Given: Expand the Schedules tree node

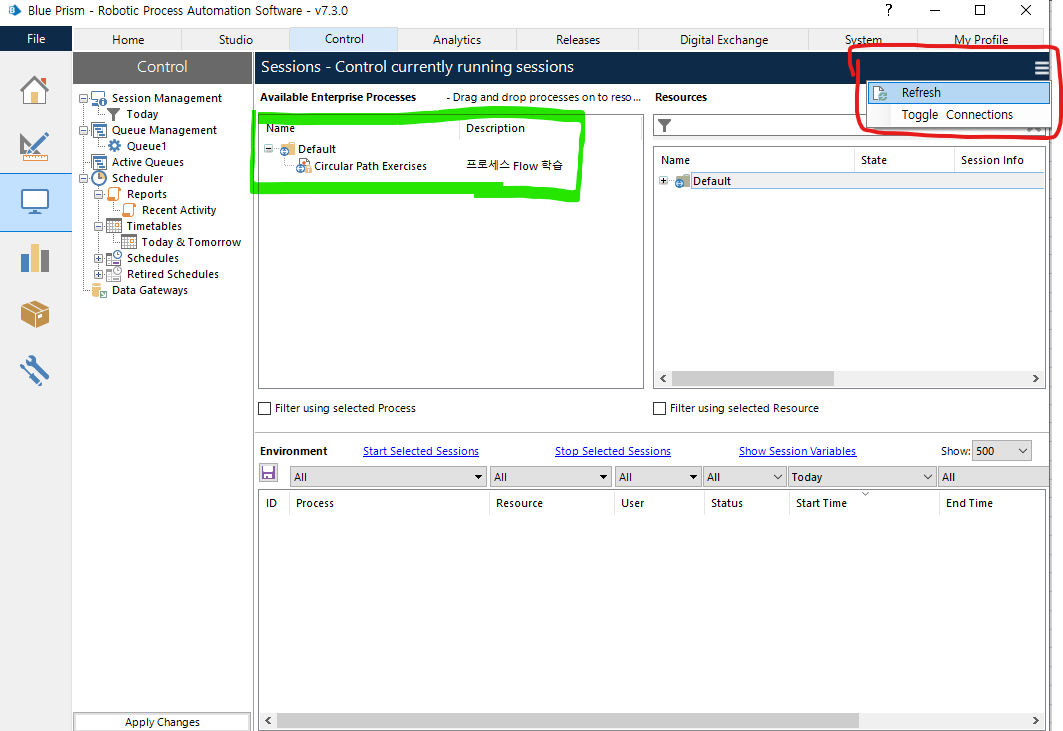Looking at the screenshot, I should (98, 258).
